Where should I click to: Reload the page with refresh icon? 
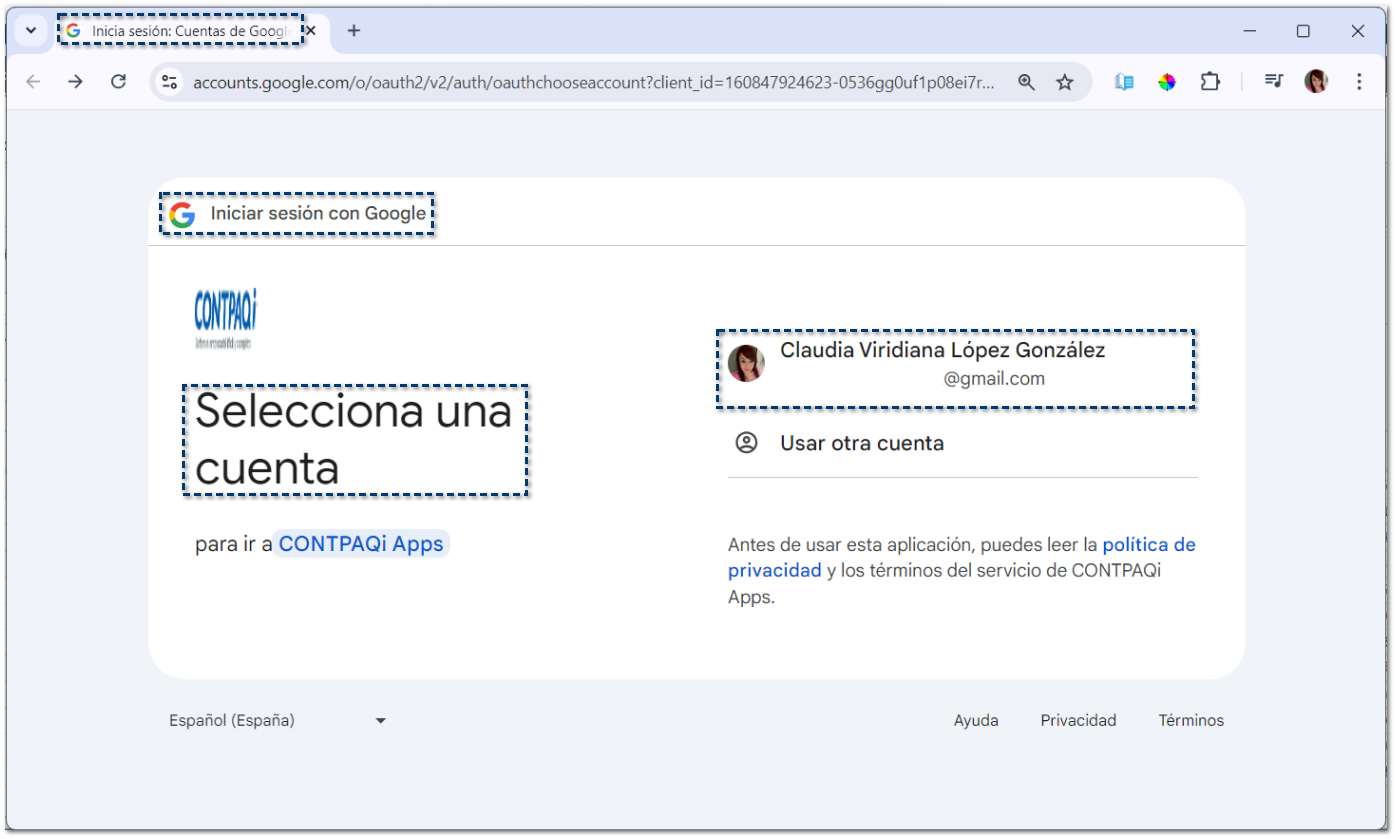click(x=118, y=82)
